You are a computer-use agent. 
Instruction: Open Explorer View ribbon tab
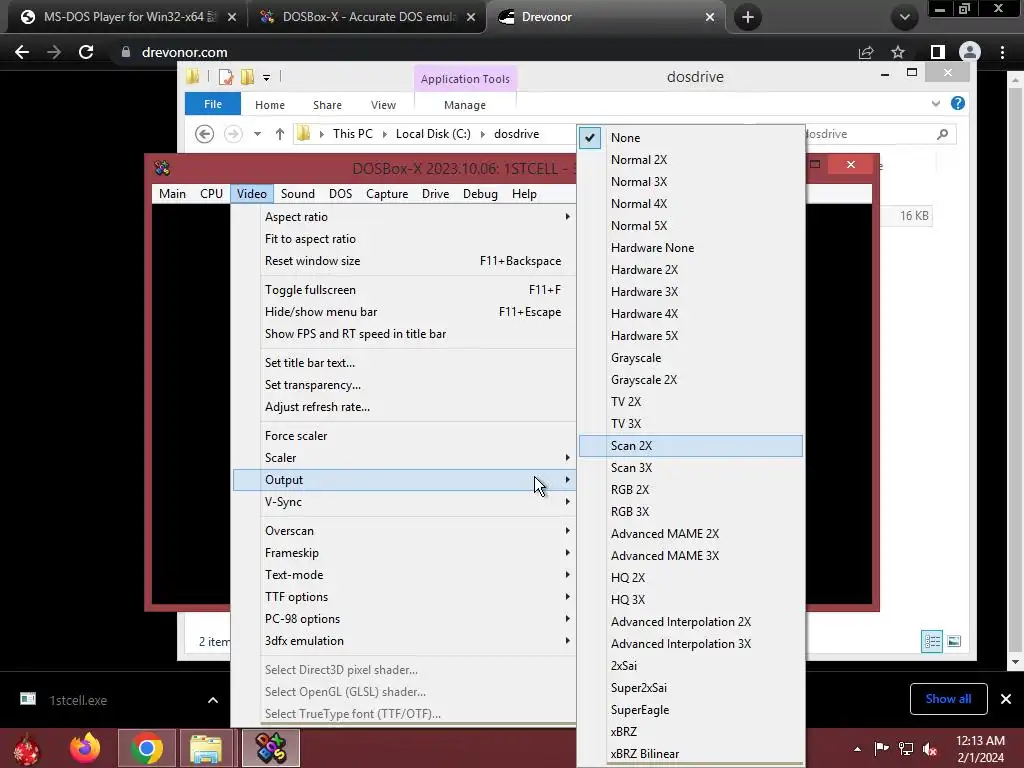[383, 105]
